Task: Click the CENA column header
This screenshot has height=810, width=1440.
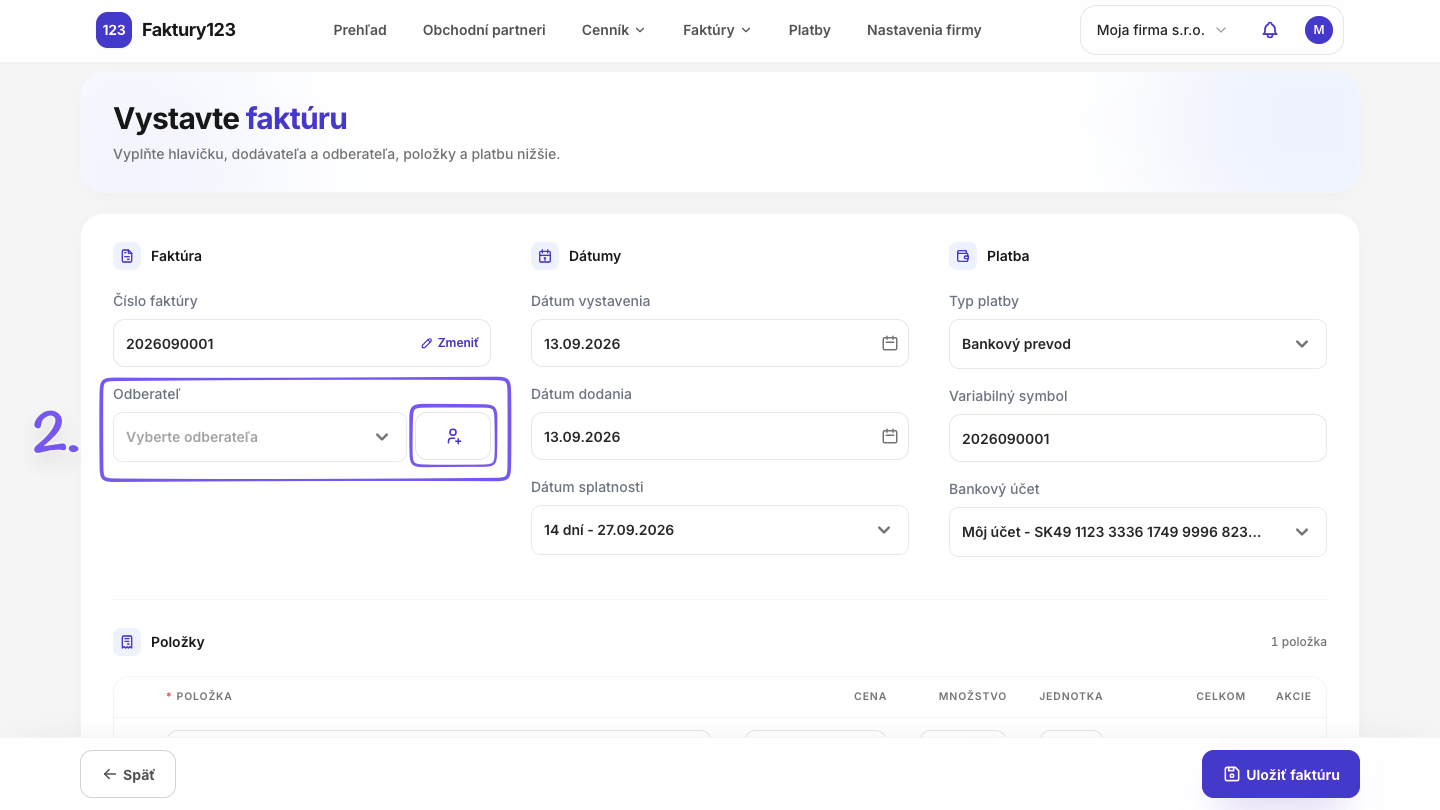Action: [x=870, y=696]
